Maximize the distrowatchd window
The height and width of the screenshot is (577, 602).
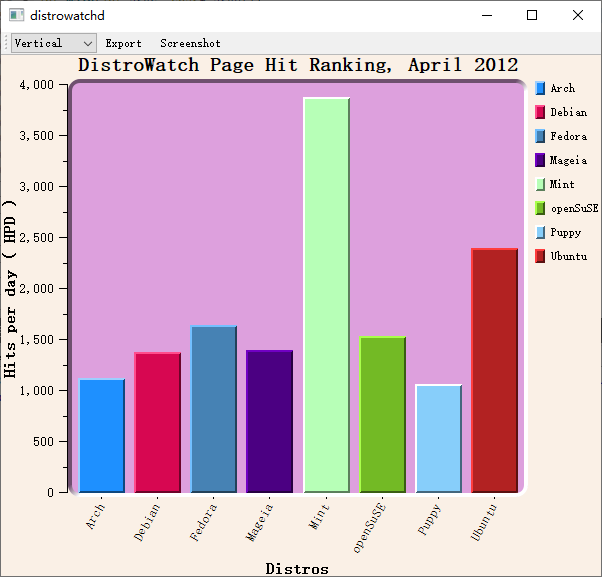(532, 15)
